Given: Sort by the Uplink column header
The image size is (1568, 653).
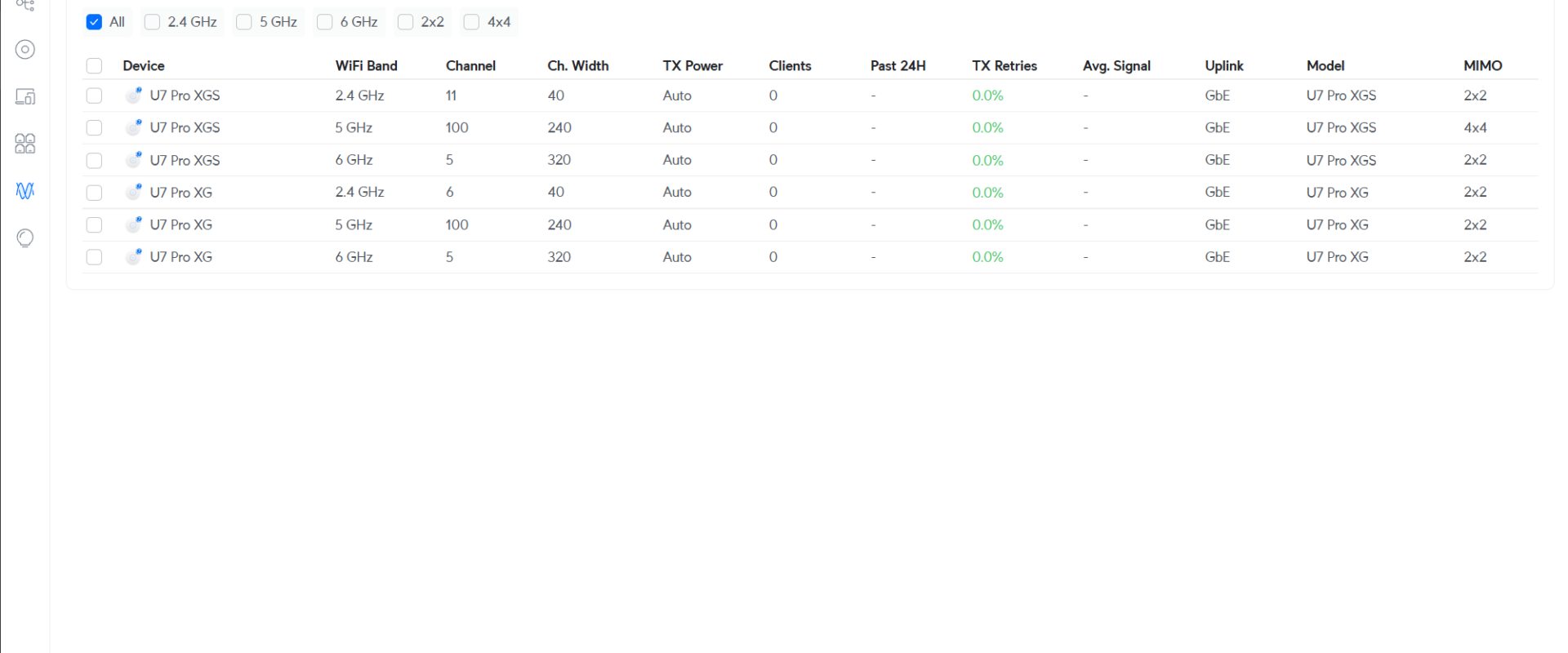Looking at the screenshot, I should (1224, 66).
